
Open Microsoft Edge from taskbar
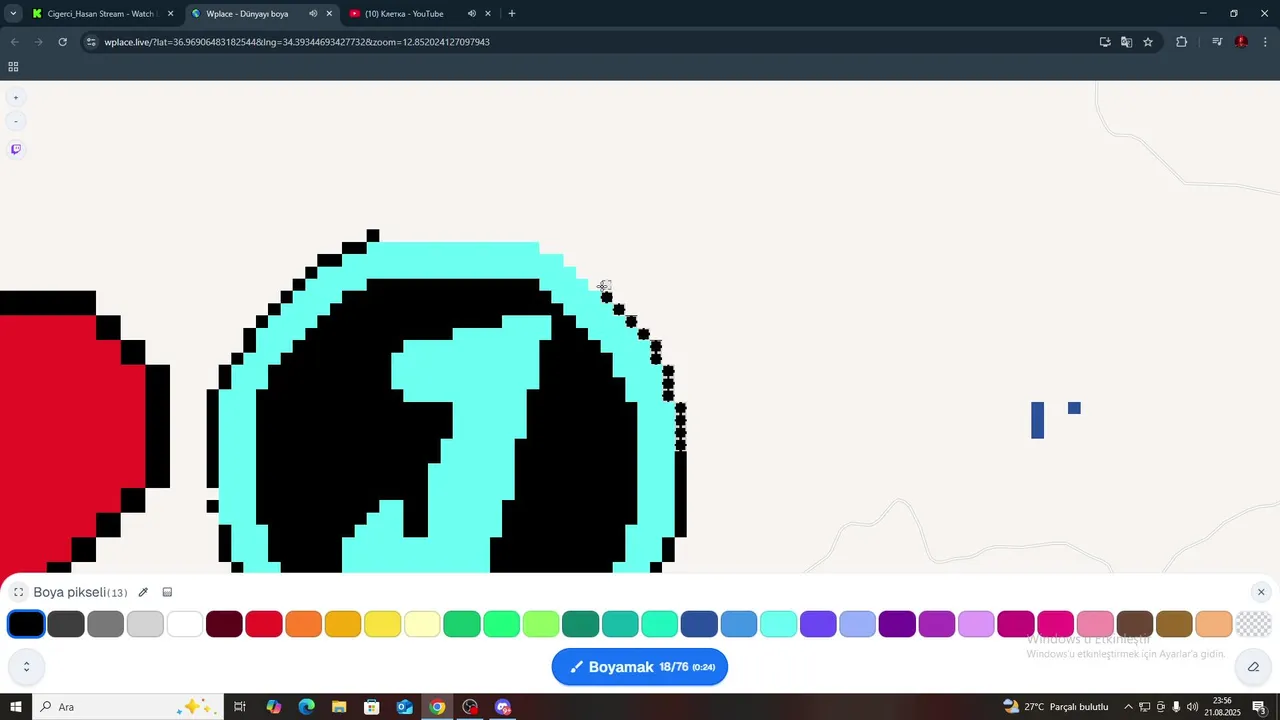pos(306,707)
